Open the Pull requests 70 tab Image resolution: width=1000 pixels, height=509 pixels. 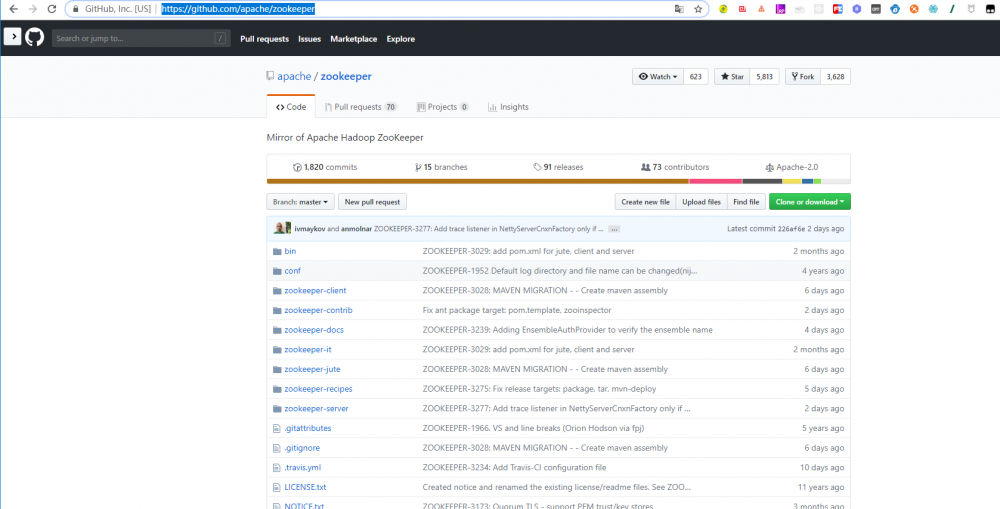pyautogui.click(x=360, y=107)
